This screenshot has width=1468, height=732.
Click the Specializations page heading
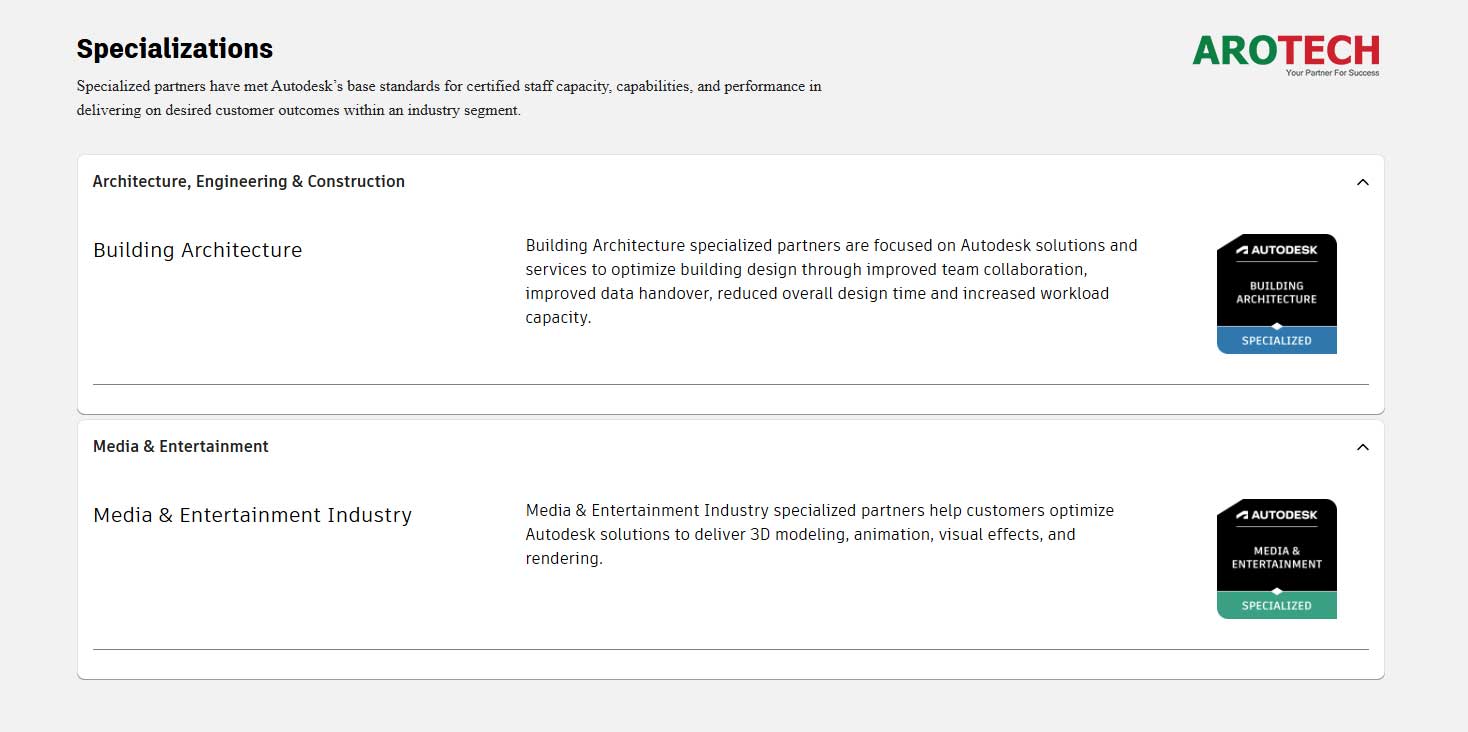click(x=175, y=48)
